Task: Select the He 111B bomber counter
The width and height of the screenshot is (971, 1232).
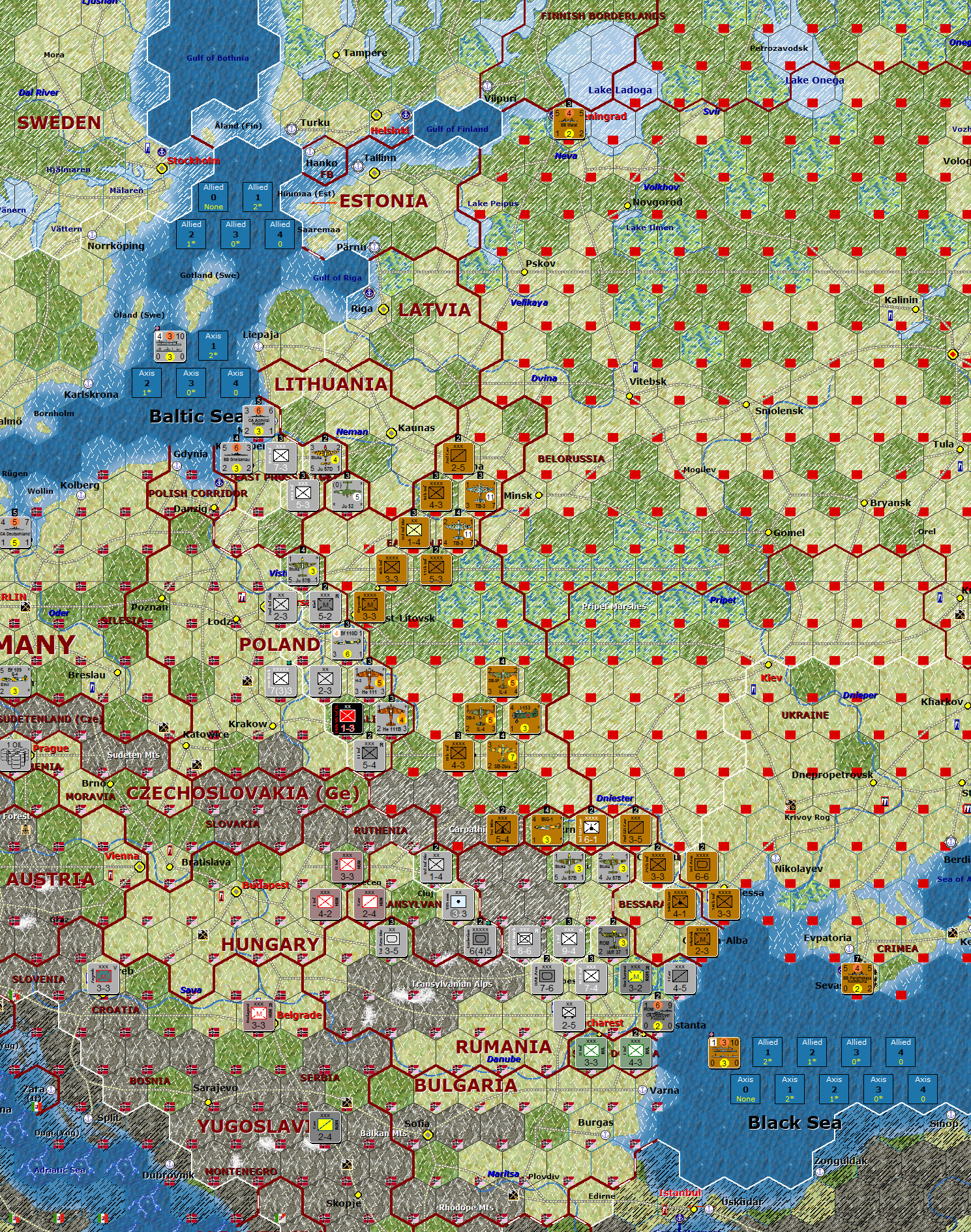Action: pos(392,719)
